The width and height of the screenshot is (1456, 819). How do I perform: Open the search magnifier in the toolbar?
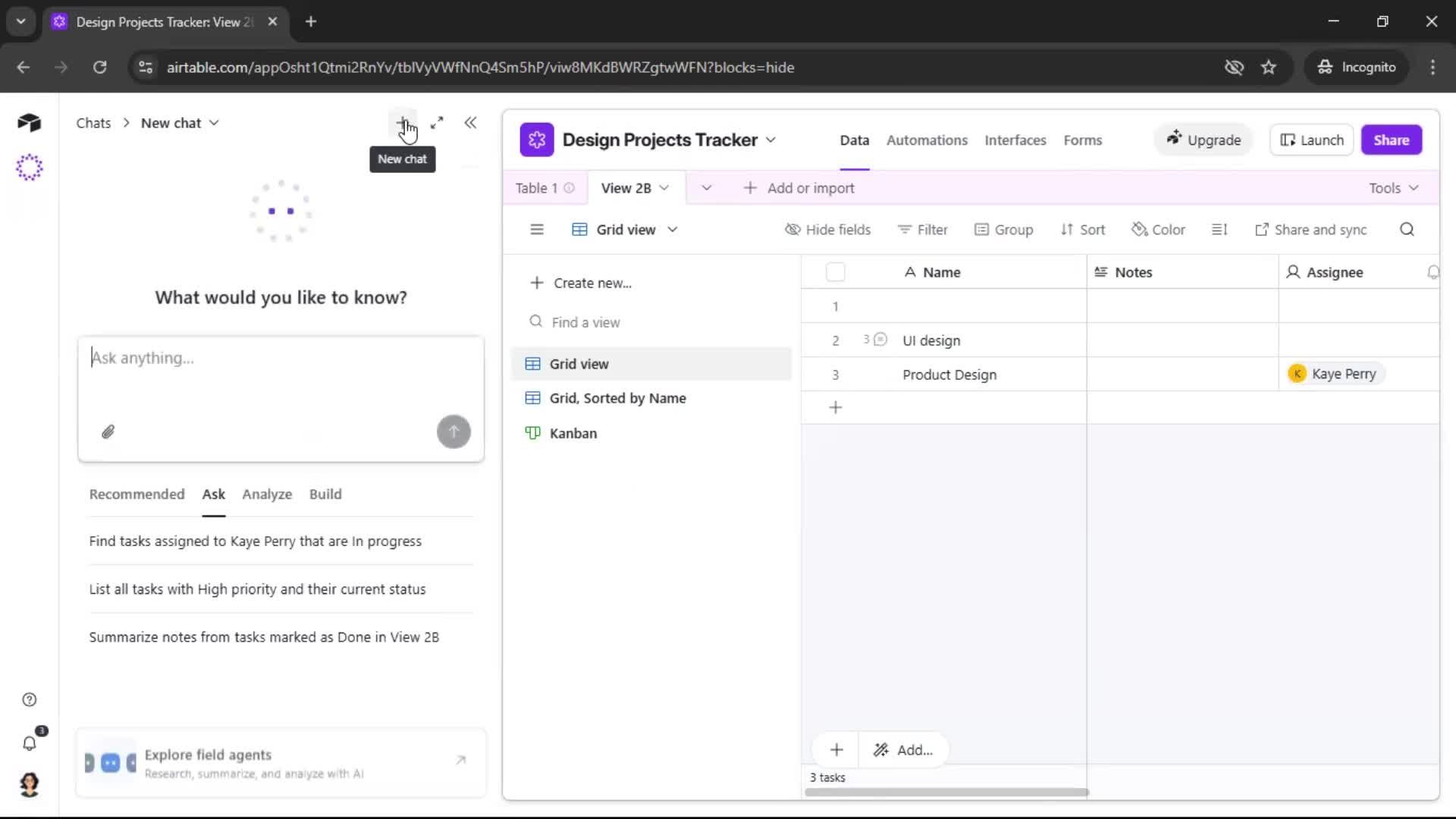[1407, 229]
